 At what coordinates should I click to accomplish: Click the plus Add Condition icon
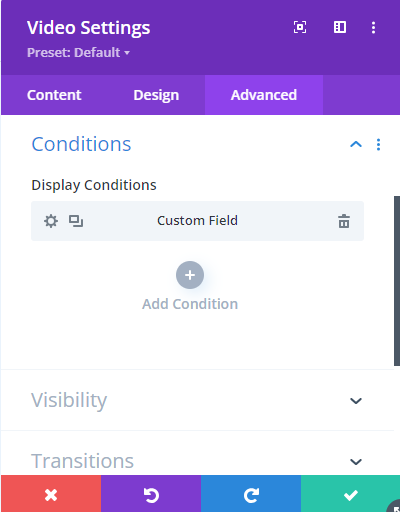[x=190, y=275]
